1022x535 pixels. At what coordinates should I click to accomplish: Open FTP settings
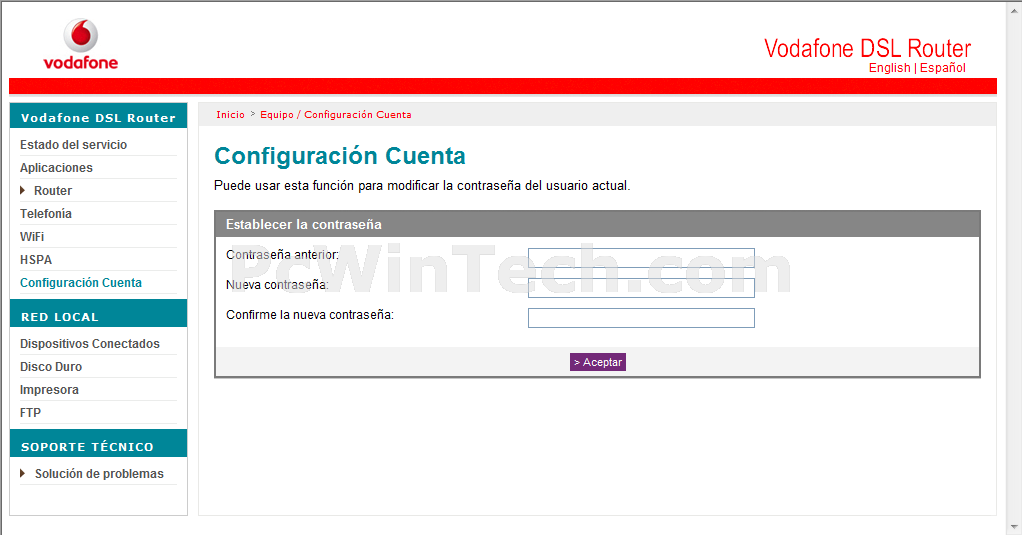click(x=30, y=412)
